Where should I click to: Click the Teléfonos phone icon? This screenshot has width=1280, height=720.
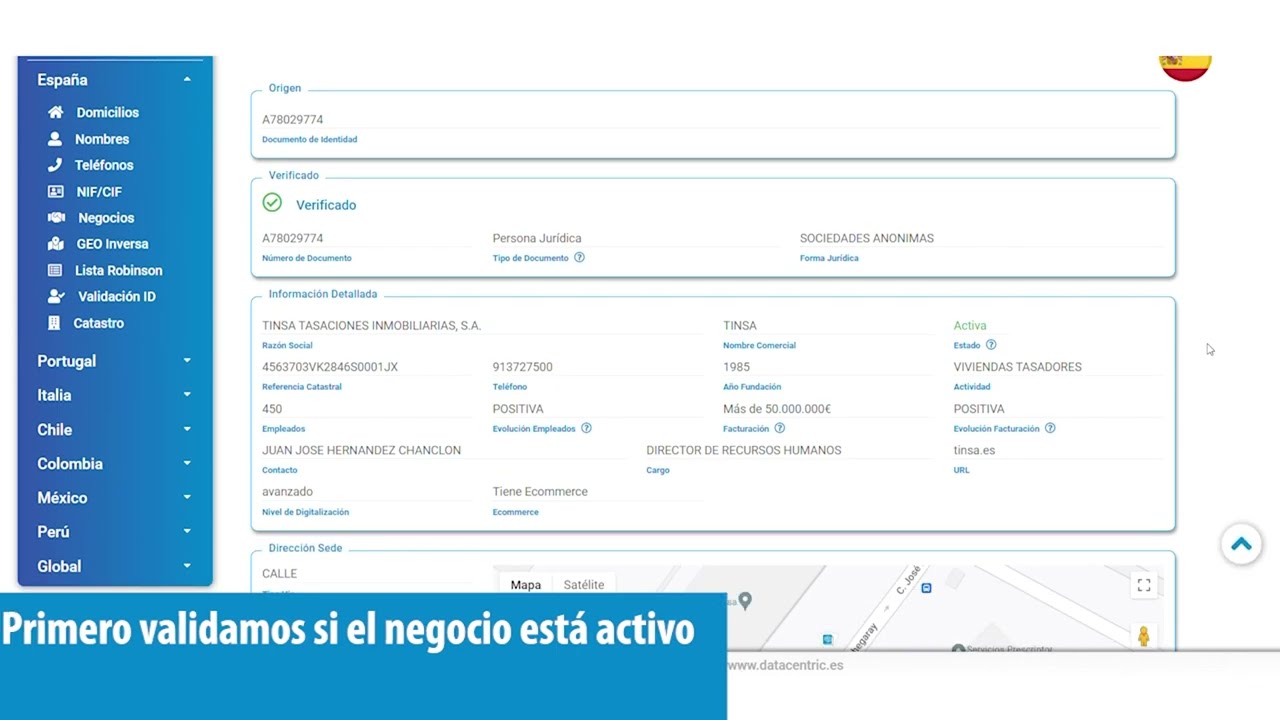tap(55, 165)
